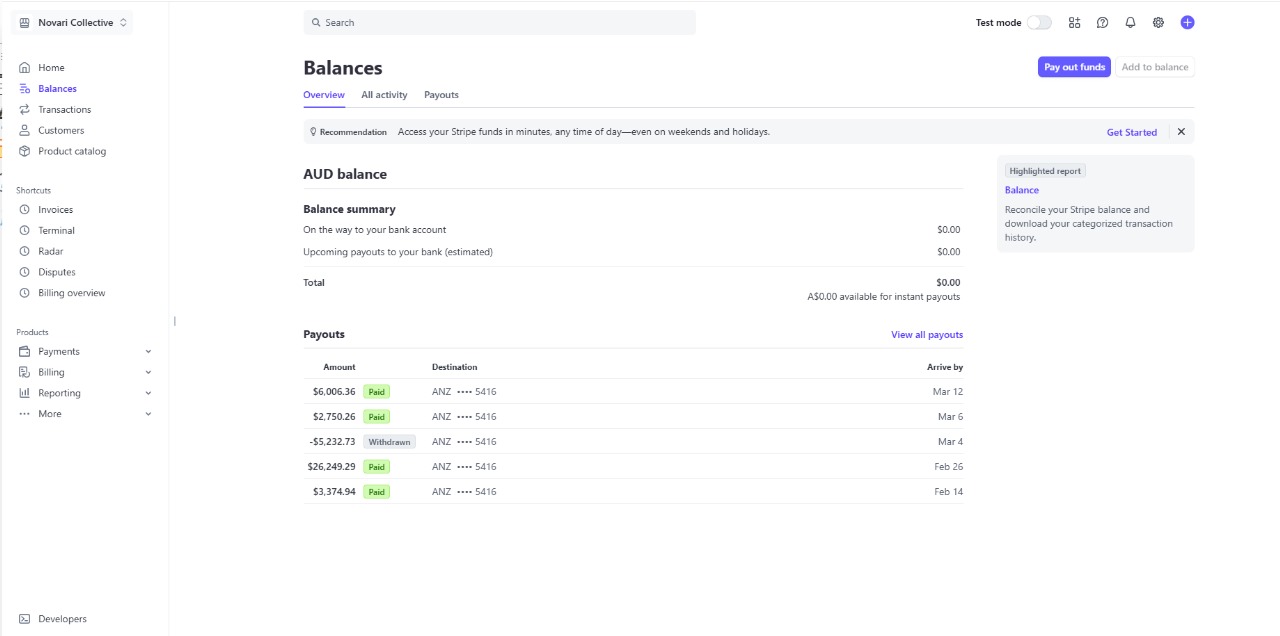Switch to the Payouts tab
This screenshot has height=636, width=1280.
[441, 95]
